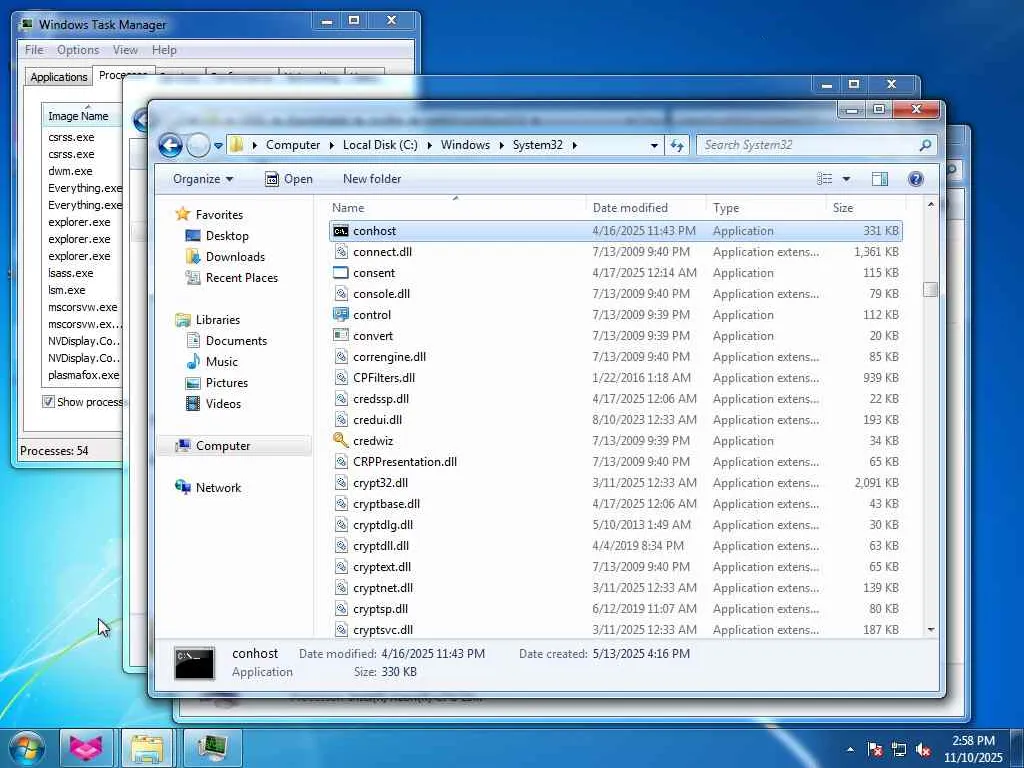
Task: Open Task Manager Help menu
Action: pyautogui.click(x=164, y=50)
